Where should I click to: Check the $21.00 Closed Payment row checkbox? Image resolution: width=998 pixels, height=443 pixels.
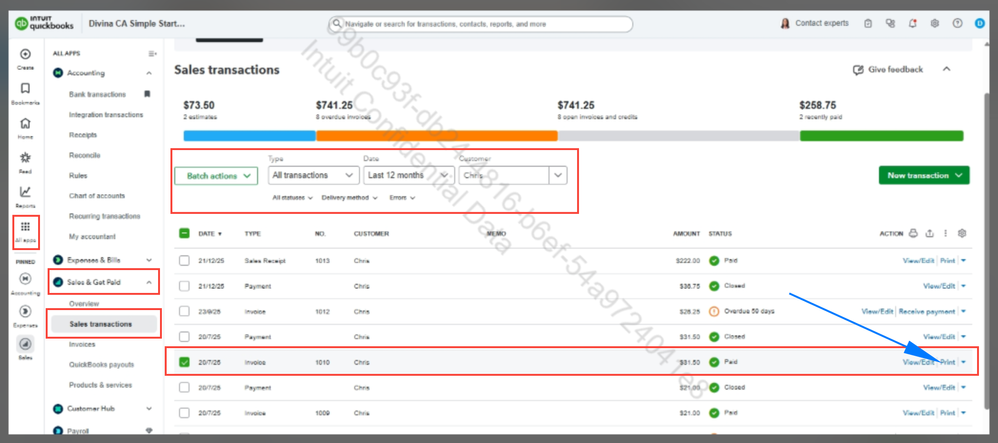click(184, 387)
